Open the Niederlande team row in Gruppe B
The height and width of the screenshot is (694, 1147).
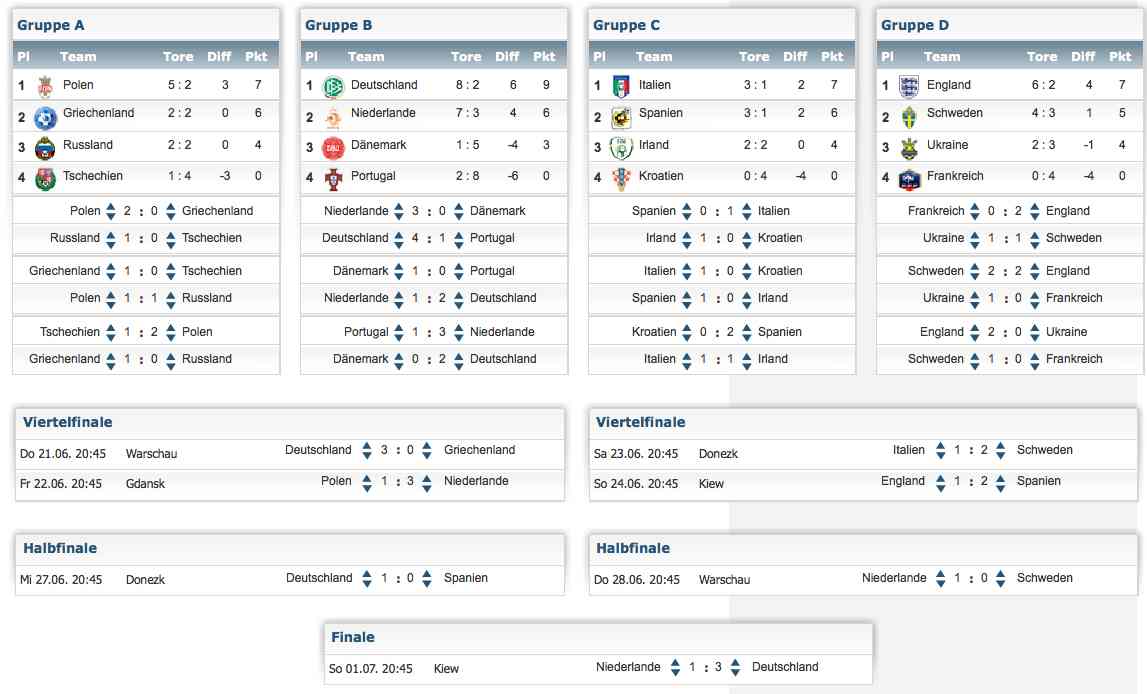coord(434,114)
